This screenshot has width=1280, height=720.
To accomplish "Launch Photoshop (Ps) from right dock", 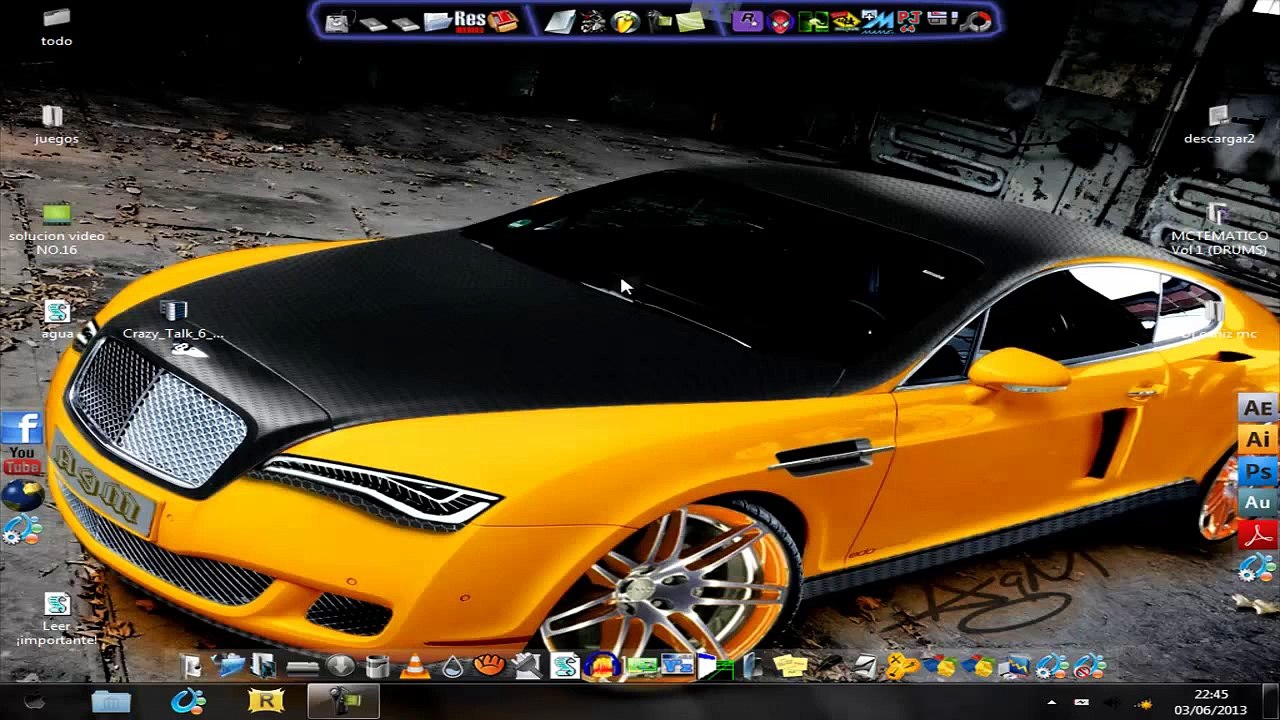I will 1257,471.
